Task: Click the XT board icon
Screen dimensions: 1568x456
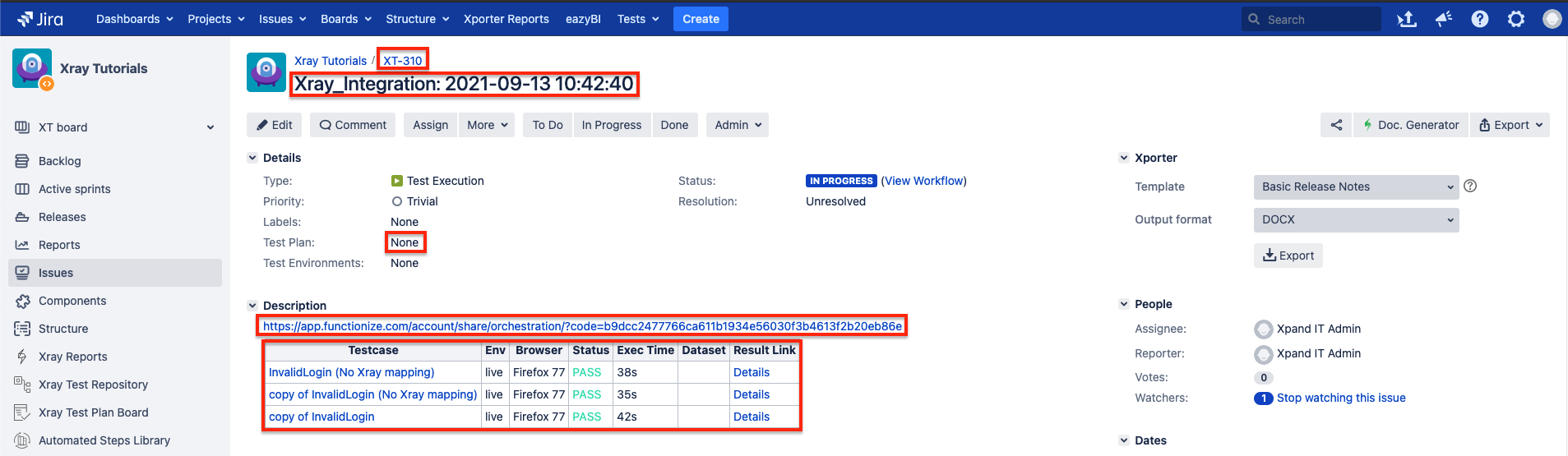Action: (x=22, y=127)
